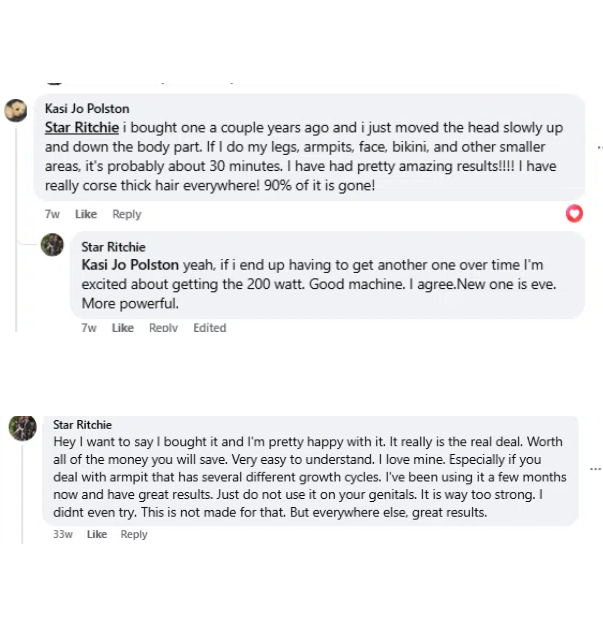Click Kasi Jo Polston's profile avatar
This screenshot has width=603, height=620.
click(16, 111)
